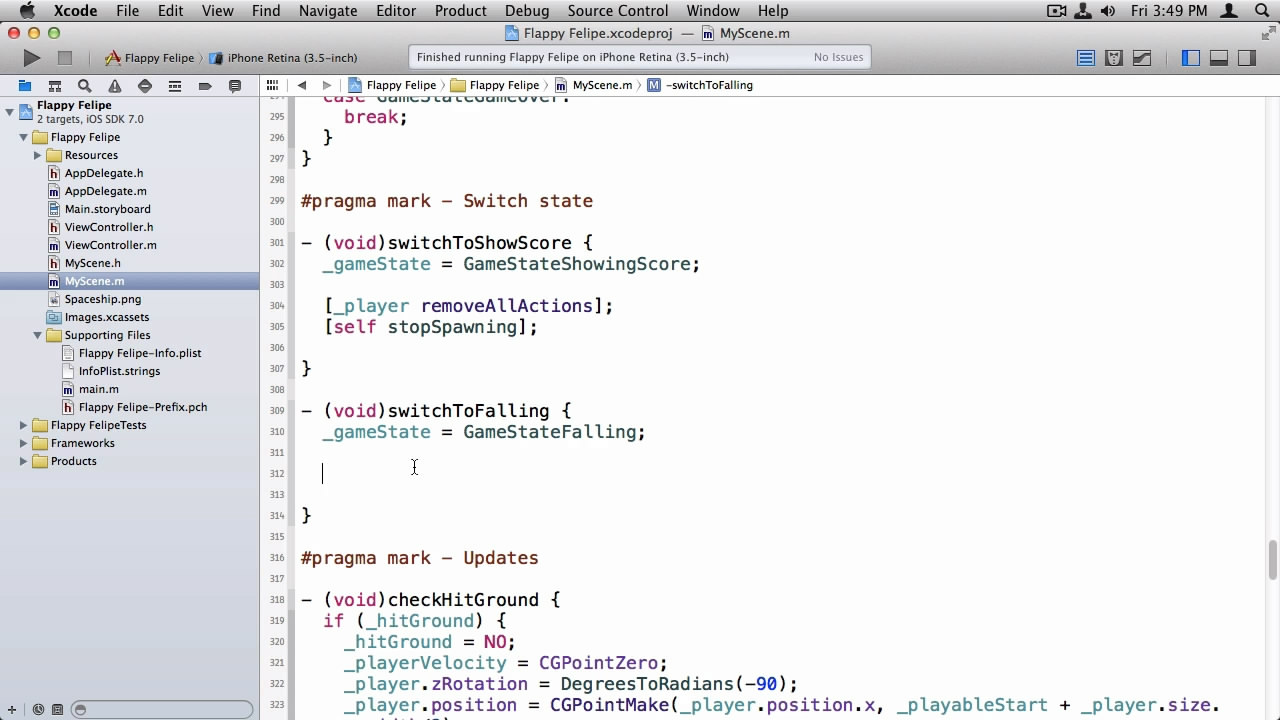The height and width of the screenshot is (720, 1280).
Task: Click the Stop button in toolbar
Action: coord(65,58)
